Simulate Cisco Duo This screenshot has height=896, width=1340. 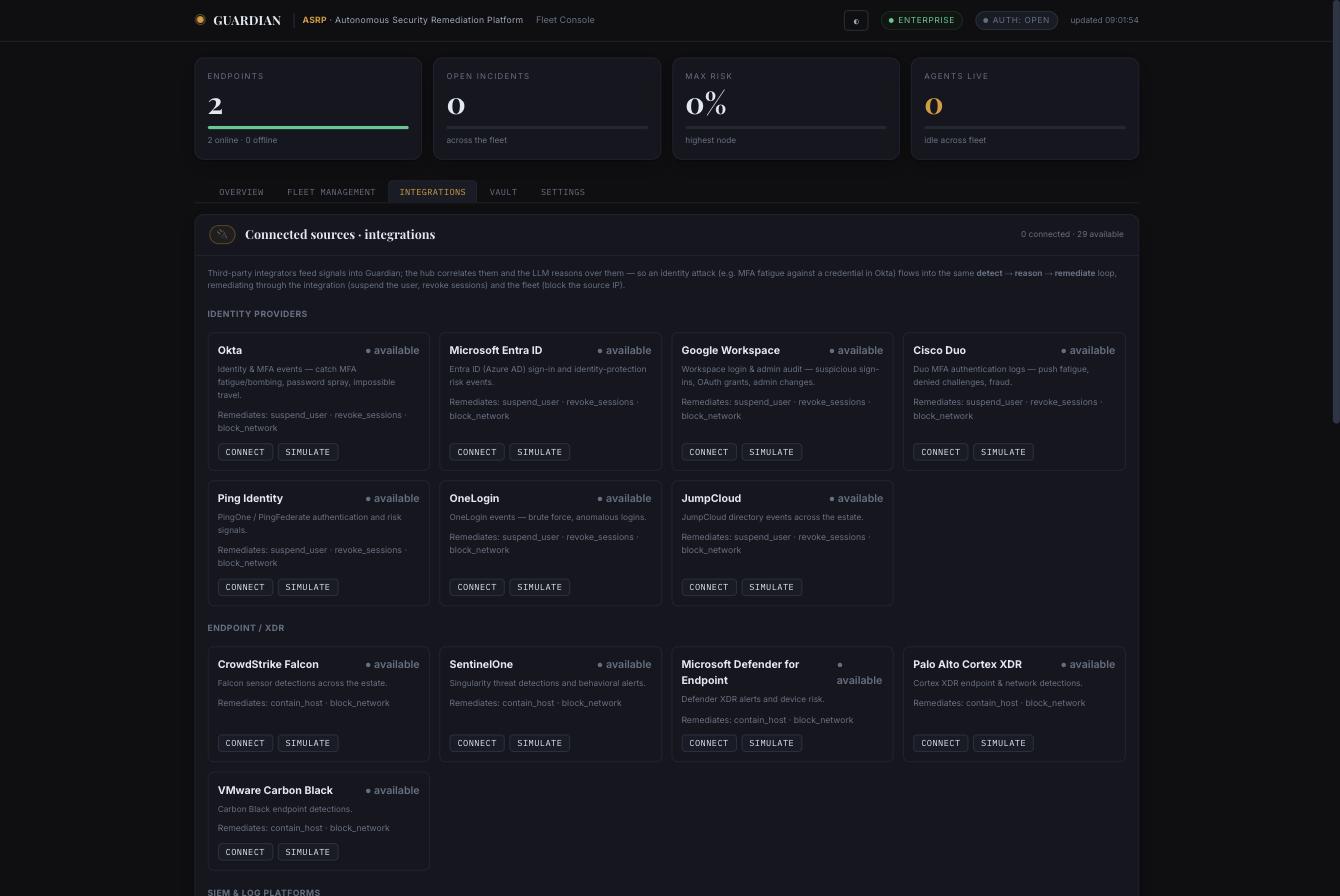tap(1004, 452)
